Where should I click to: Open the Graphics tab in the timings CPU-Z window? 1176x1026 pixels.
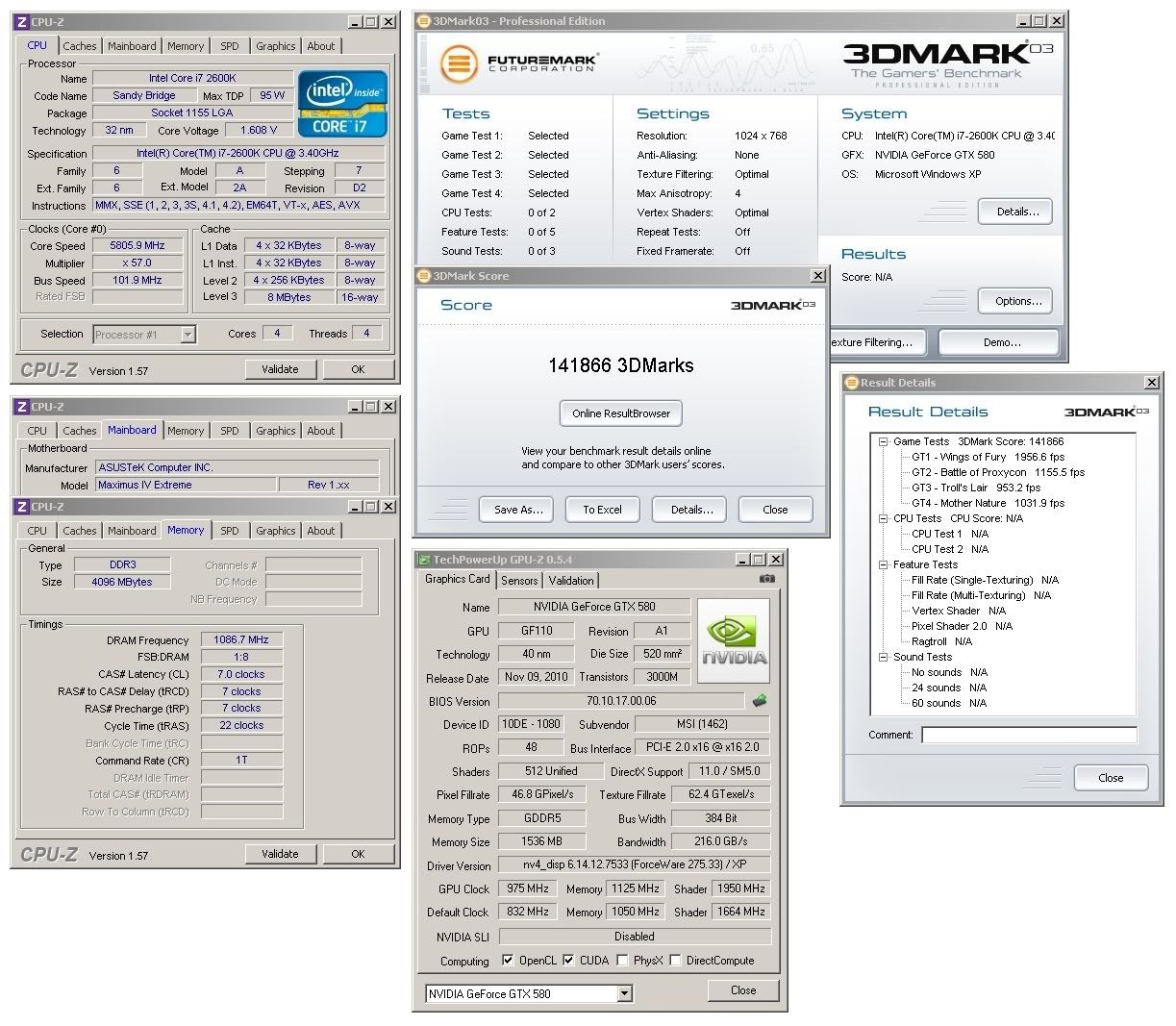276,531
